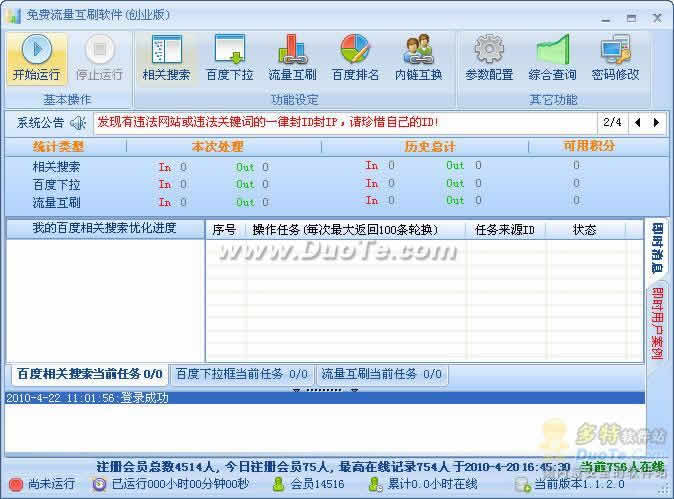Open the 相关搜索 function

pyautogui.click(x=166, y=58)
